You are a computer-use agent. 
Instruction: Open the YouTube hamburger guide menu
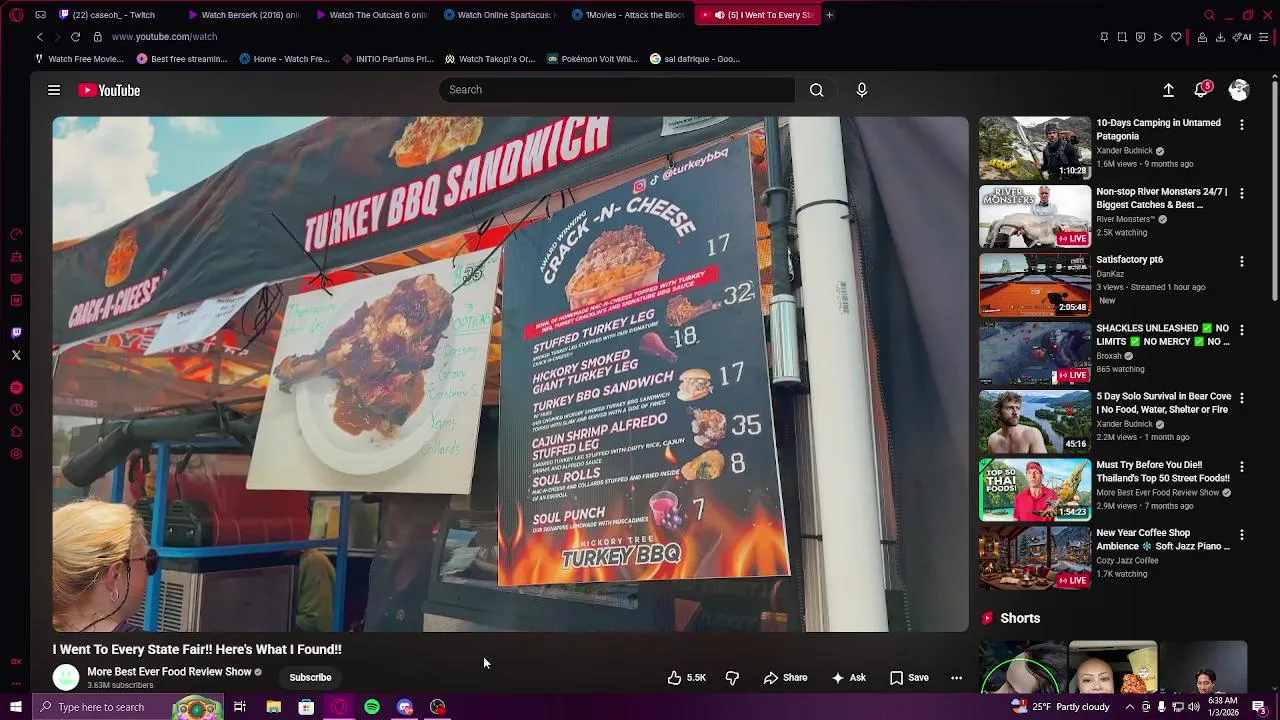click(x=54, y=90)
